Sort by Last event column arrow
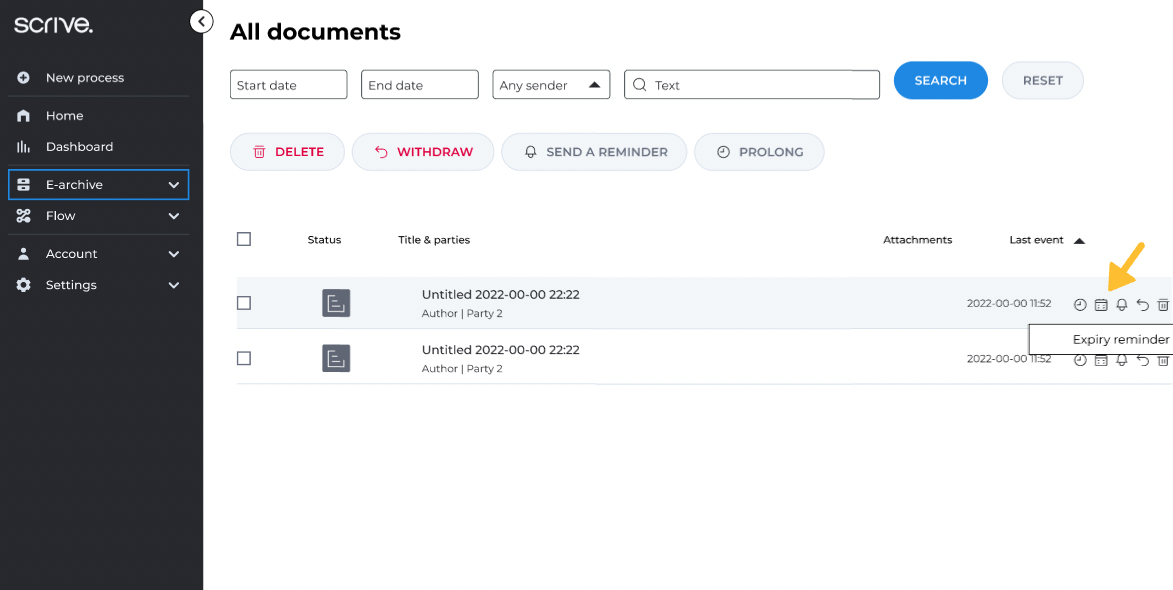Screen dimensions: 1173x590 pyautogui.click(x=1079, y=240)
